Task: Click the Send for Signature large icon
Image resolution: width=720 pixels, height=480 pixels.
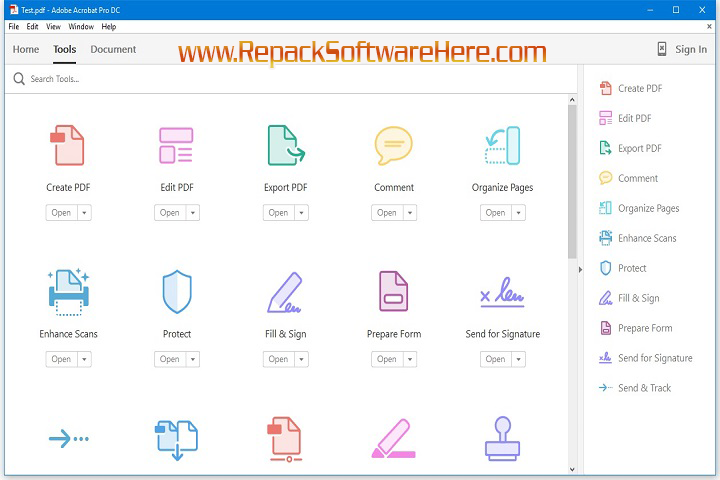Action: pyautogui.click(x=502, y=292)
